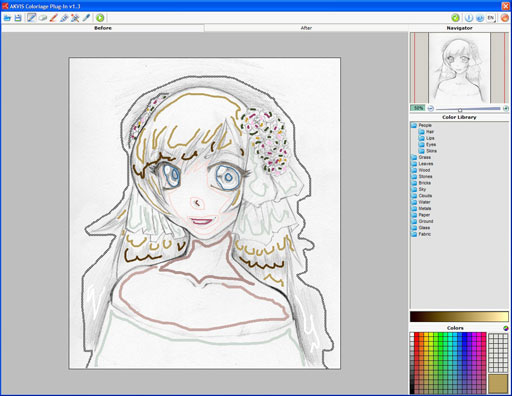Click the current tan color square
This screenshot has height=396, width=512.
tap(498, 383)
